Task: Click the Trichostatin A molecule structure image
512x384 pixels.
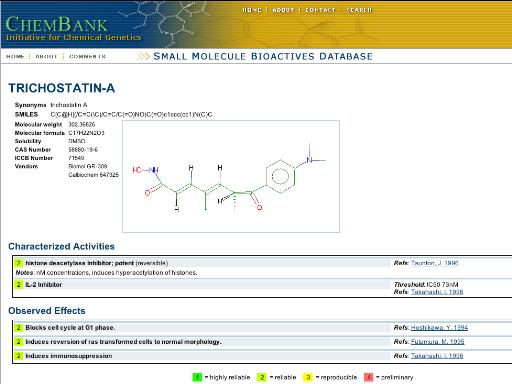Action: pyautogui.click(x=231, y=176)
